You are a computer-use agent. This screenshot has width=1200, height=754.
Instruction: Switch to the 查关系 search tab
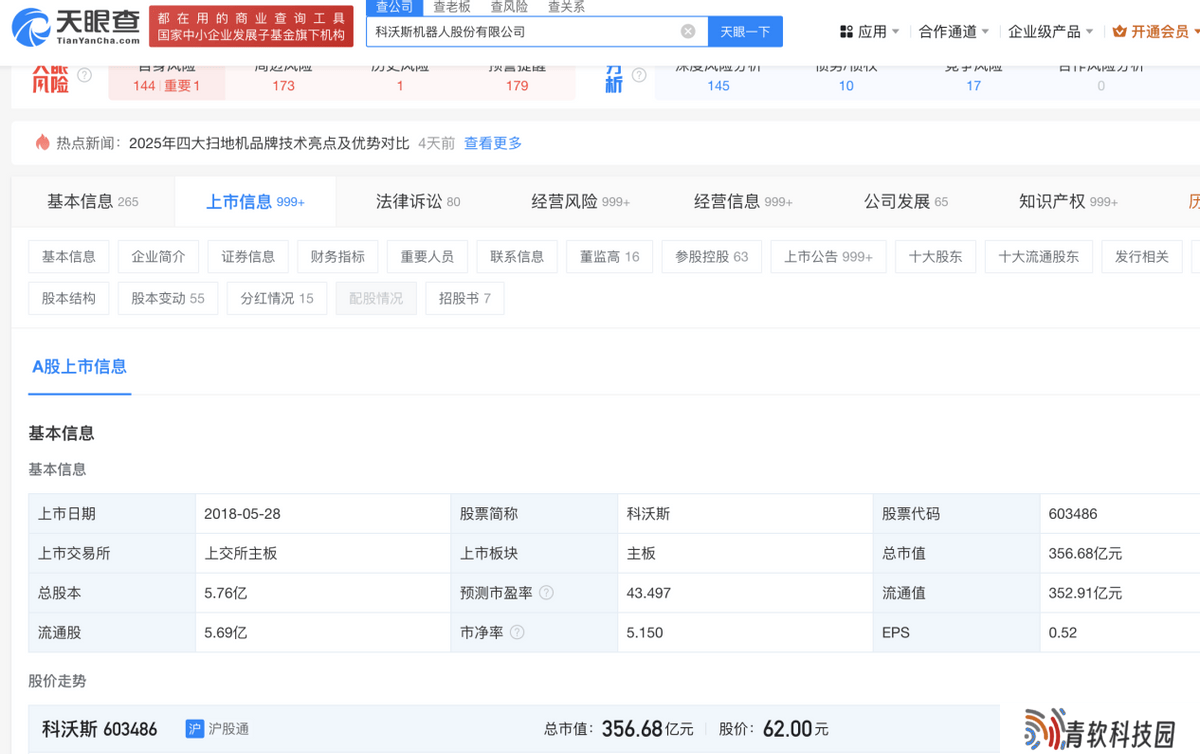566,7
